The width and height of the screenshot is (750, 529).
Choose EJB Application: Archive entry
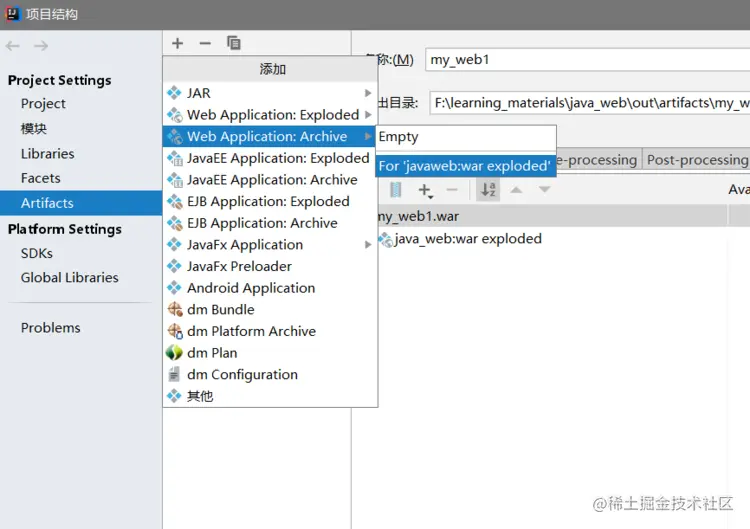269,223
